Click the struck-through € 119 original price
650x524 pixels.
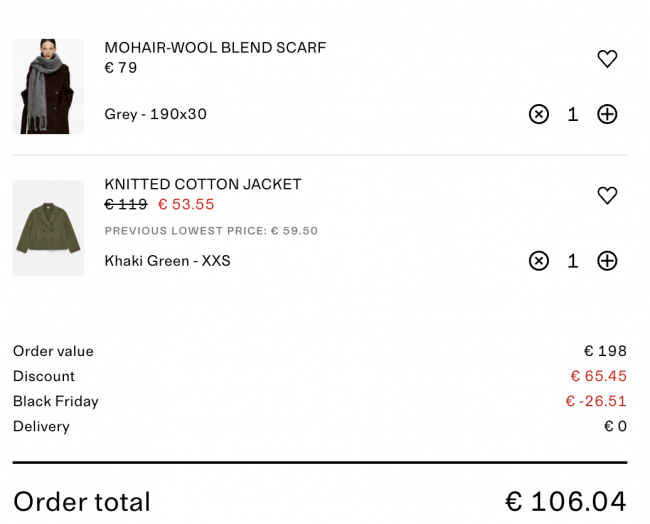tap(126, 205)
